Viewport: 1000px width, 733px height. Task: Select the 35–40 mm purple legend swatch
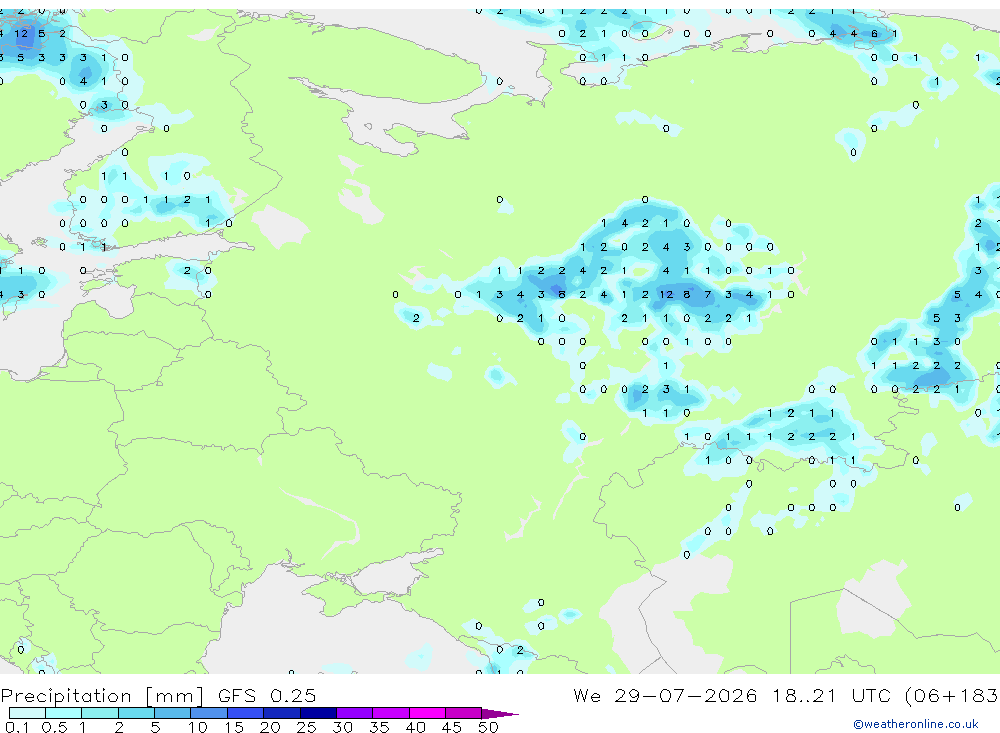tap(390, 713)
